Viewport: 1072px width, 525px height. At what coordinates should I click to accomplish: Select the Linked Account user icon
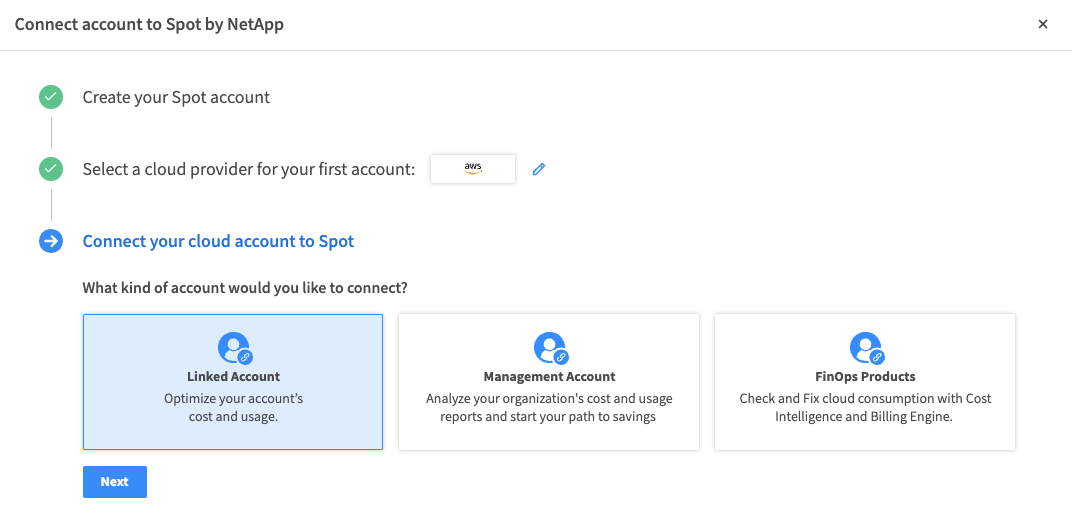[x=234, y=348]
